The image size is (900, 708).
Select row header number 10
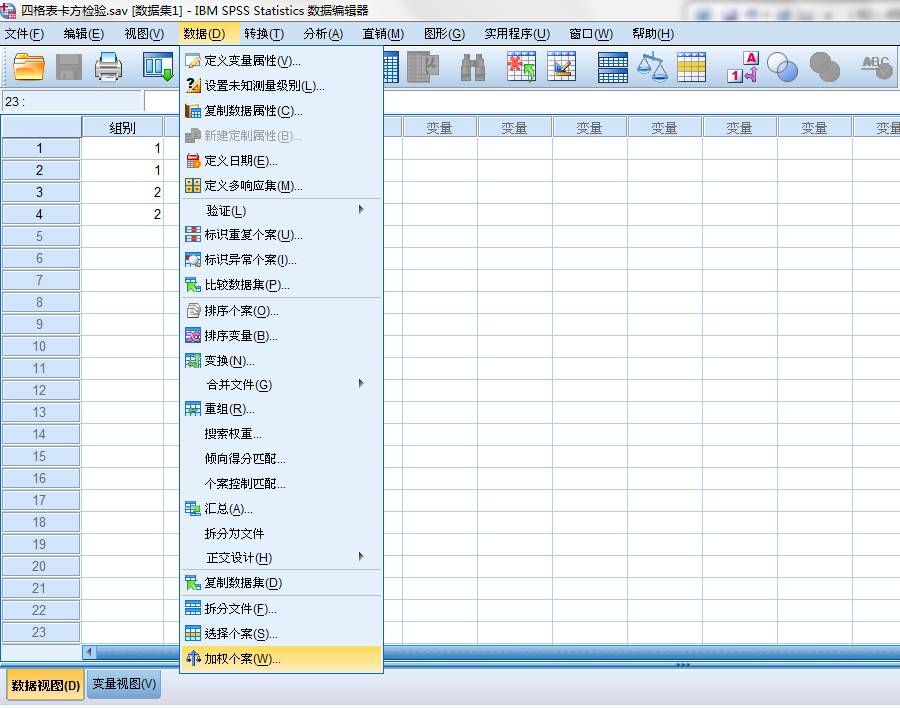coord(40,346)
